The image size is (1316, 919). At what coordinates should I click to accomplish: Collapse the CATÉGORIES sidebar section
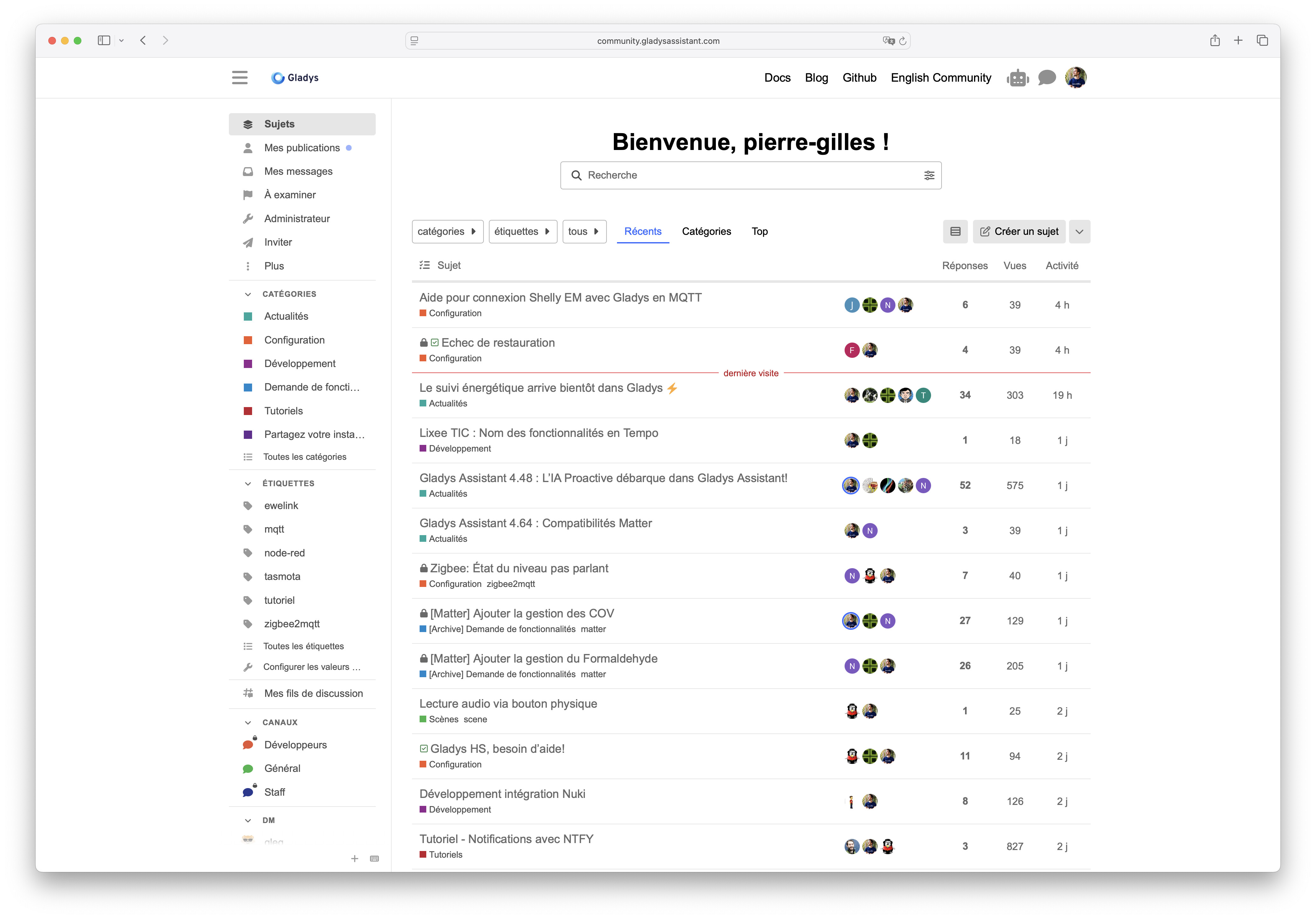pyautogui.click(x=248, y=294)
